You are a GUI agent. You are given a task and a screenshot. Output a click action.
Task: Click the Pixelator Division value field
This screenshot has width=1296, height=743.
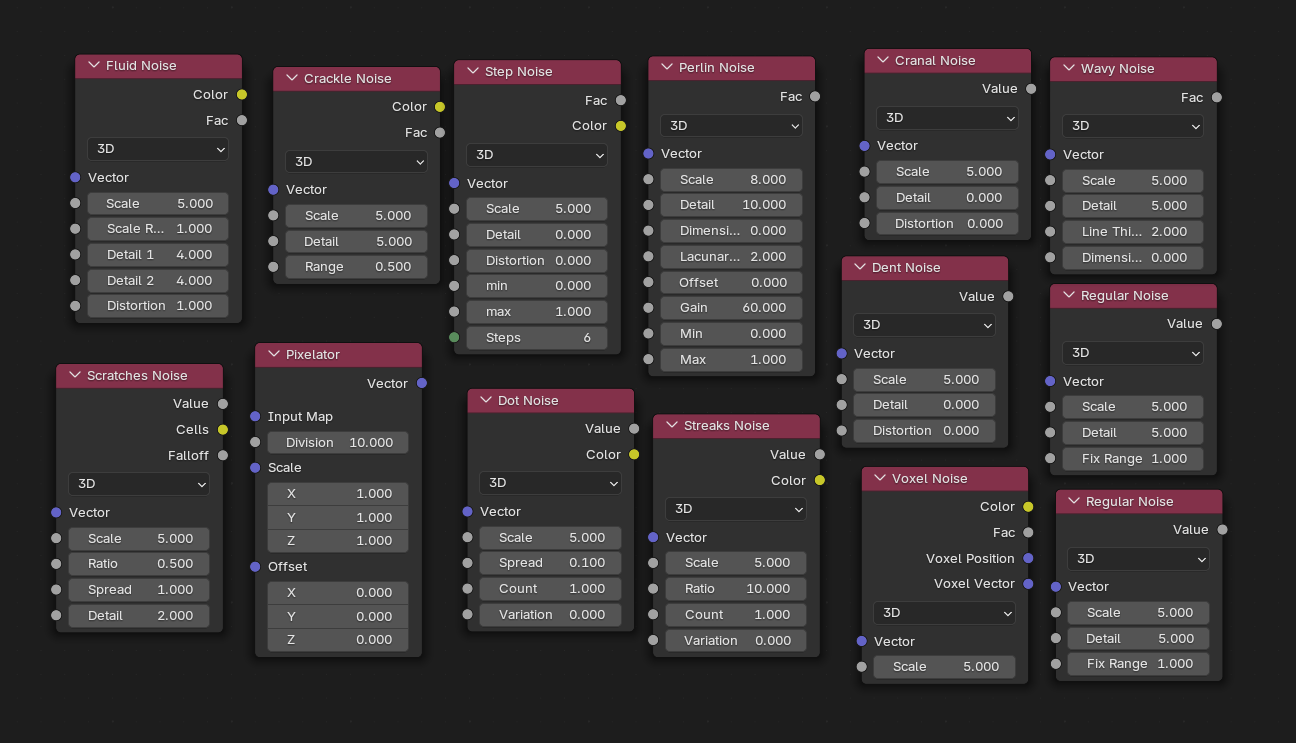coord(338,443)
